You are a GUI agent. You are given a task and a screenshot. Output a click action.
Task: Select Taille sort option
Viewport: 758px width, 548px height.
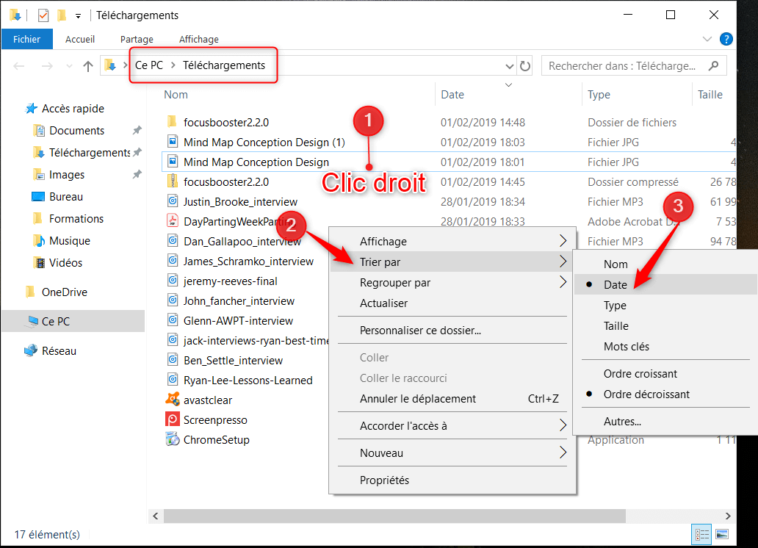[616, 326]
